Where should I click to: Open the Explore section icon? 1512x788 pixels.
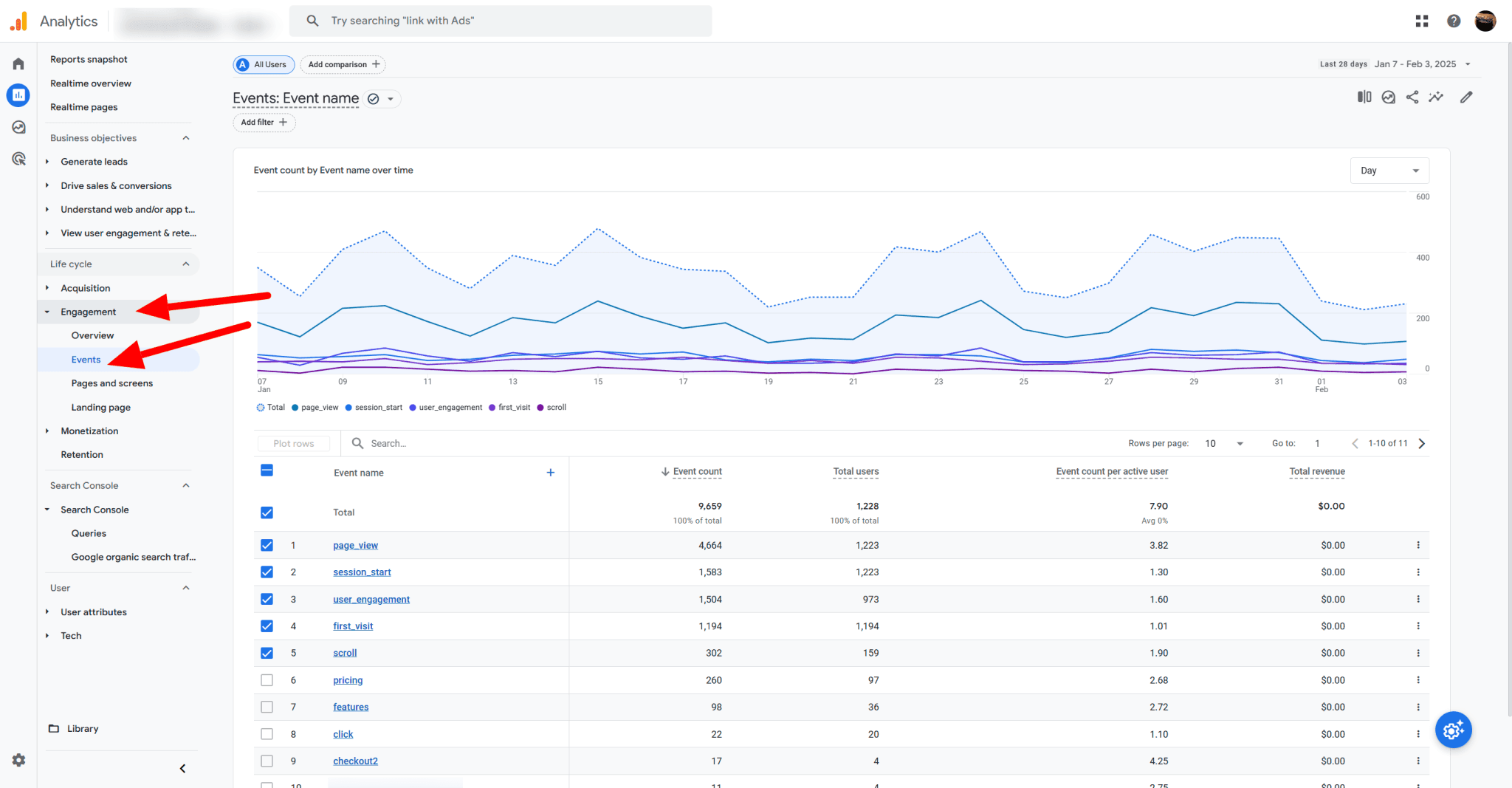pos(18,126)
